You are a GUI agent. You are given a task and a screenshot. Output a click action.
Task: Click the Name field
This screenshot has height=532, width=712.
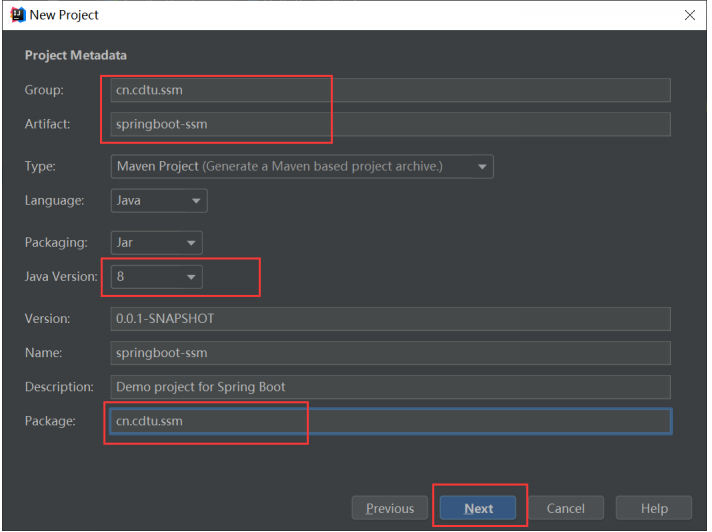[x=390, y=353]
